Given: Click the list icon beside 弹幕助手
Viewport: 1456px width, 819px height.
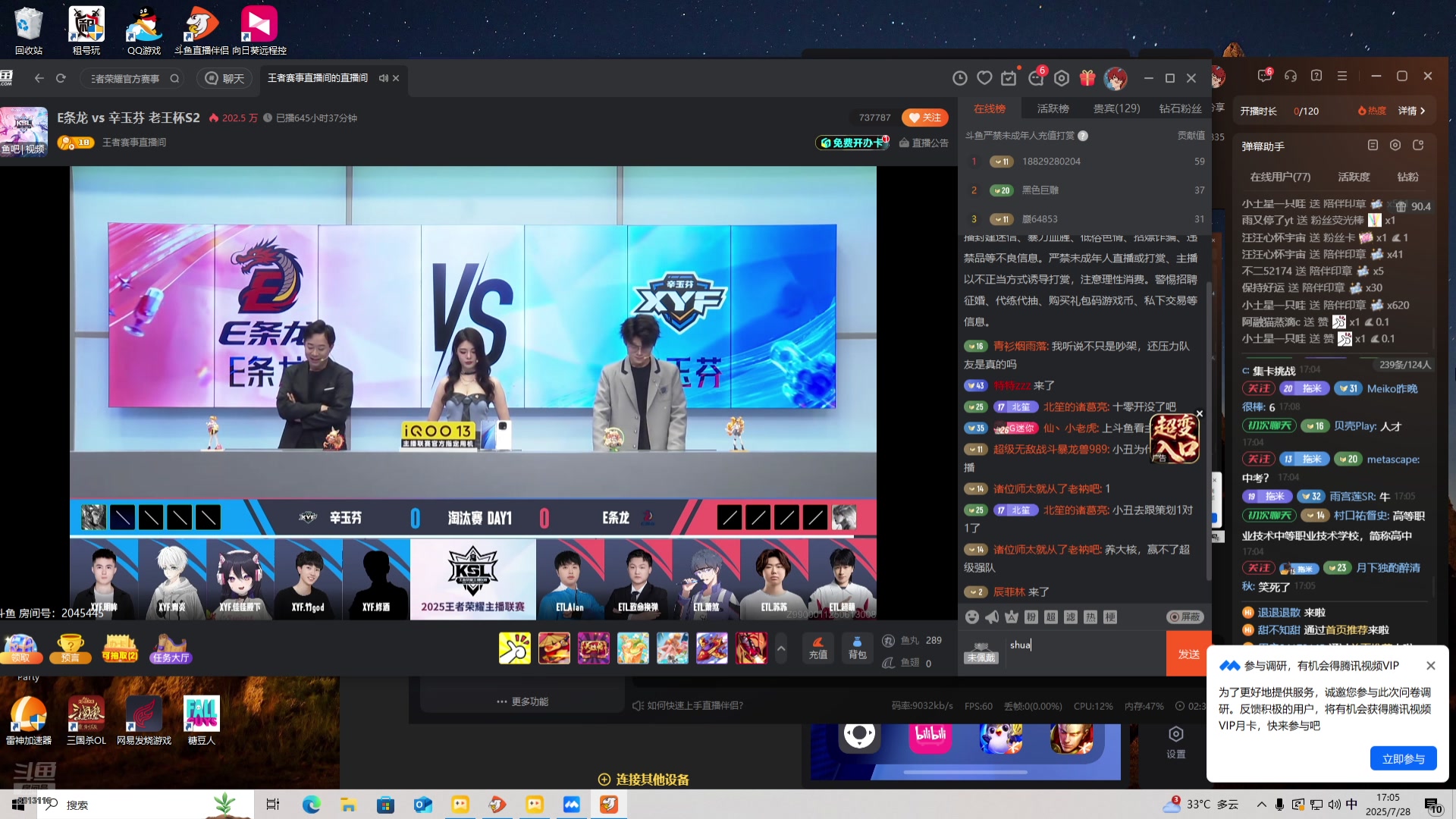Looking at the screenshot, I should [1373, 145].
